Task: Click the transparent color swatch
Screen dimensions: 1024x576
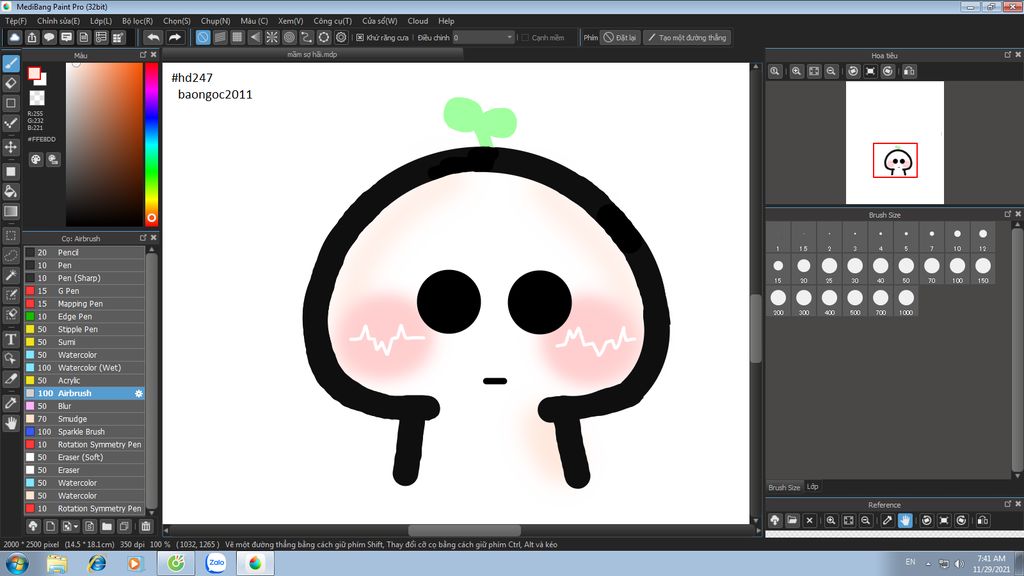Action: pos(37,98)
